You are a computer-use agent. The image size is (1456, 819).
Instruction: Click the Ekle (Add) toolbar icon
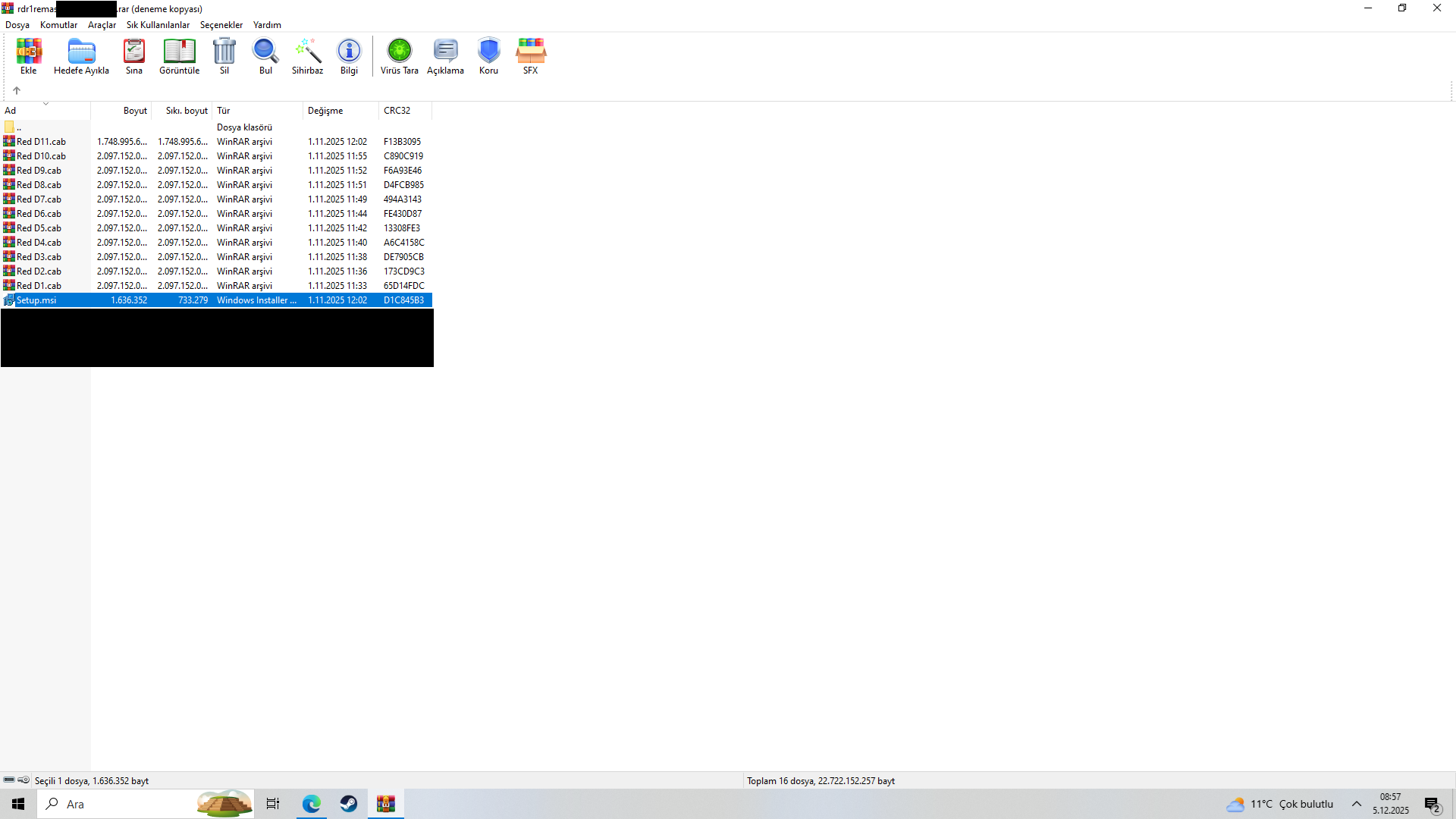pos(29,52)
